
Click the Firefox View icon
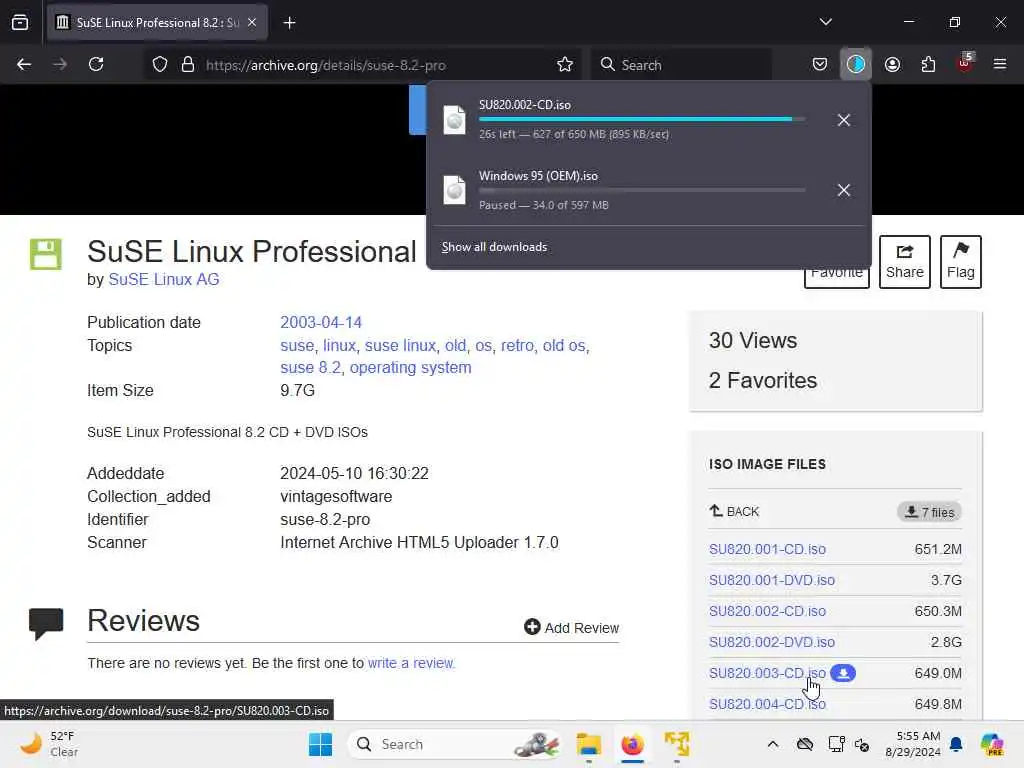20,22
